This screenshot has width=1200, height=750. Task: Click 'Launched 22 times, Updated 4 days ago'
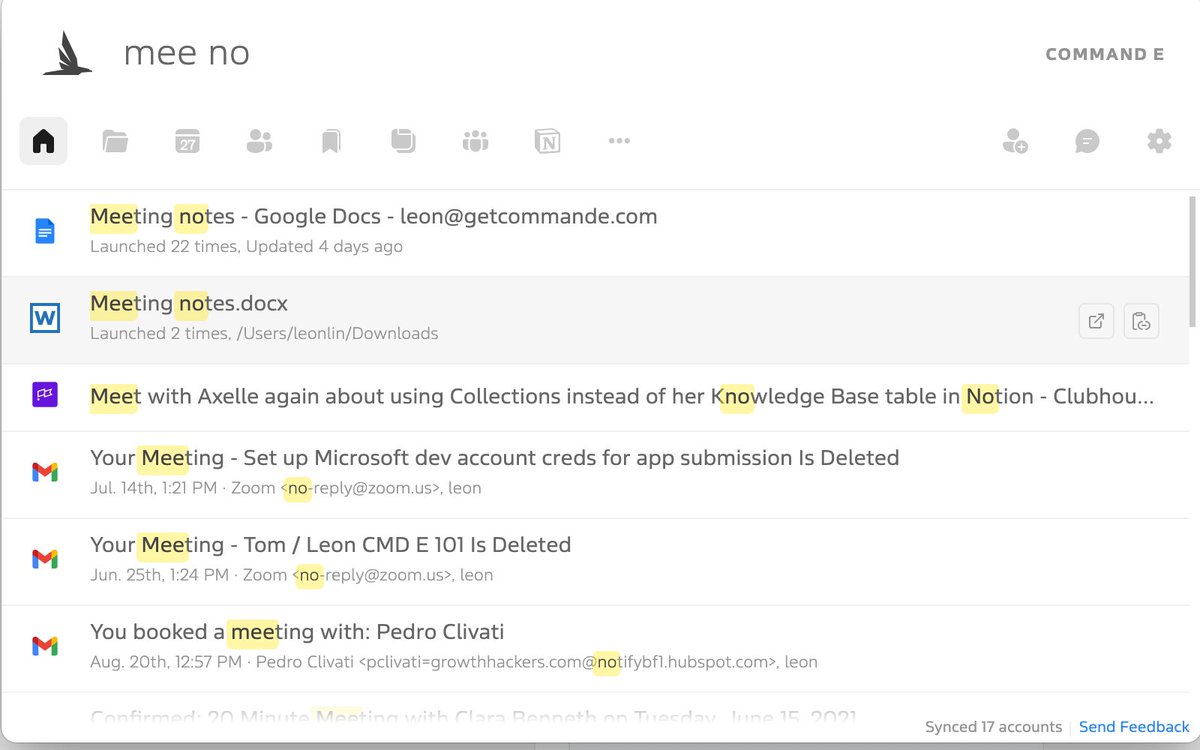point(246,246)
